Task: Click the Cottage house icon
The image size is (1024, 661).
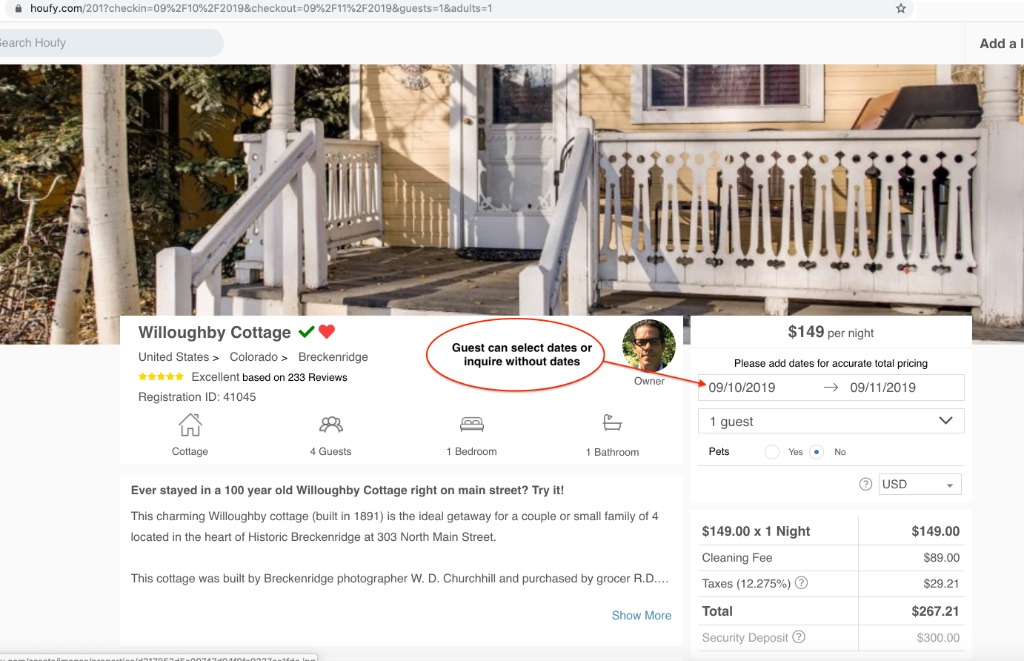Action: coord(190,425)
